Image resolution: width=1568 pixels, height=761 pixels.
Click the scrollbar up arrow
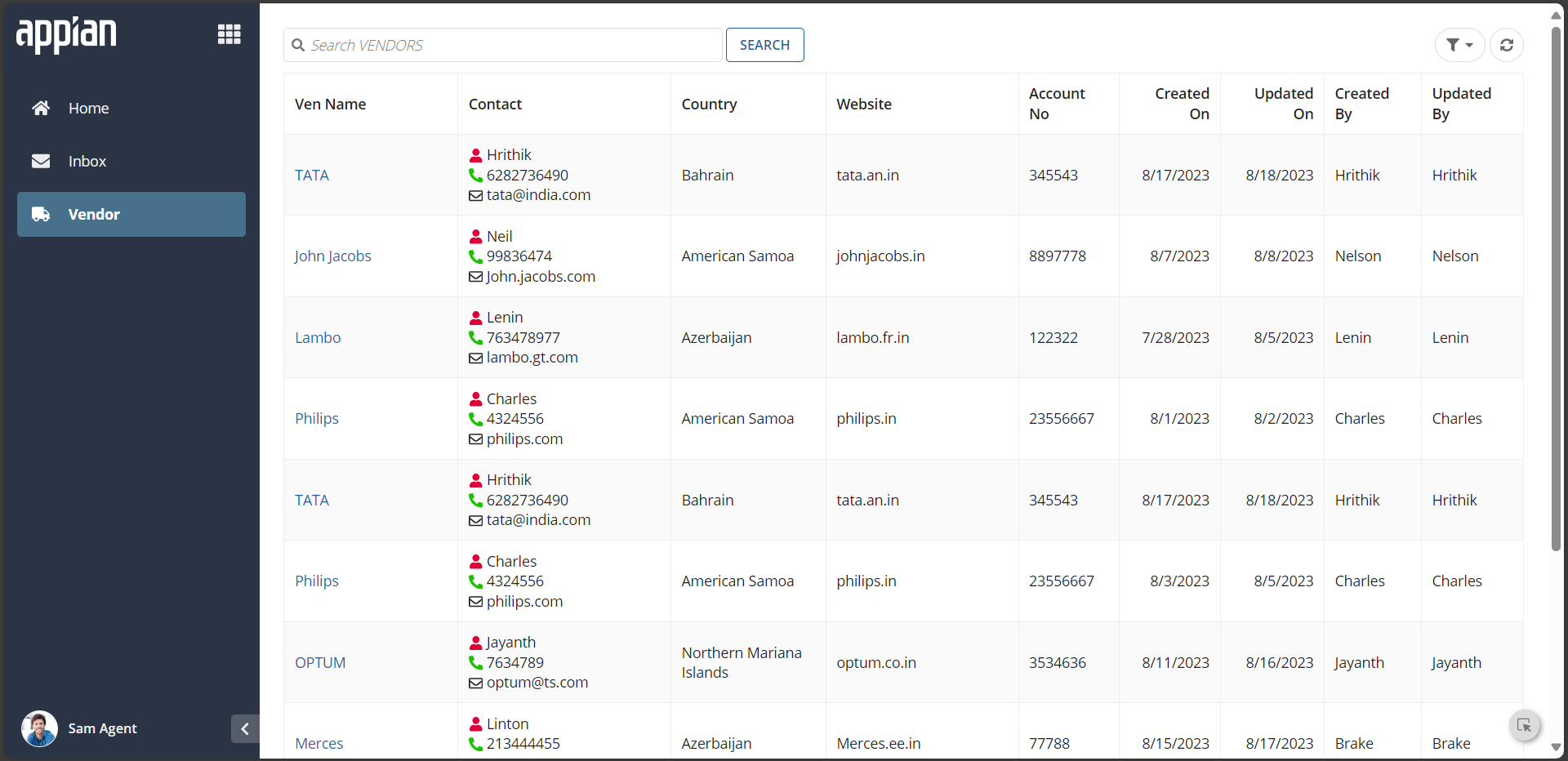point(1556,16)
